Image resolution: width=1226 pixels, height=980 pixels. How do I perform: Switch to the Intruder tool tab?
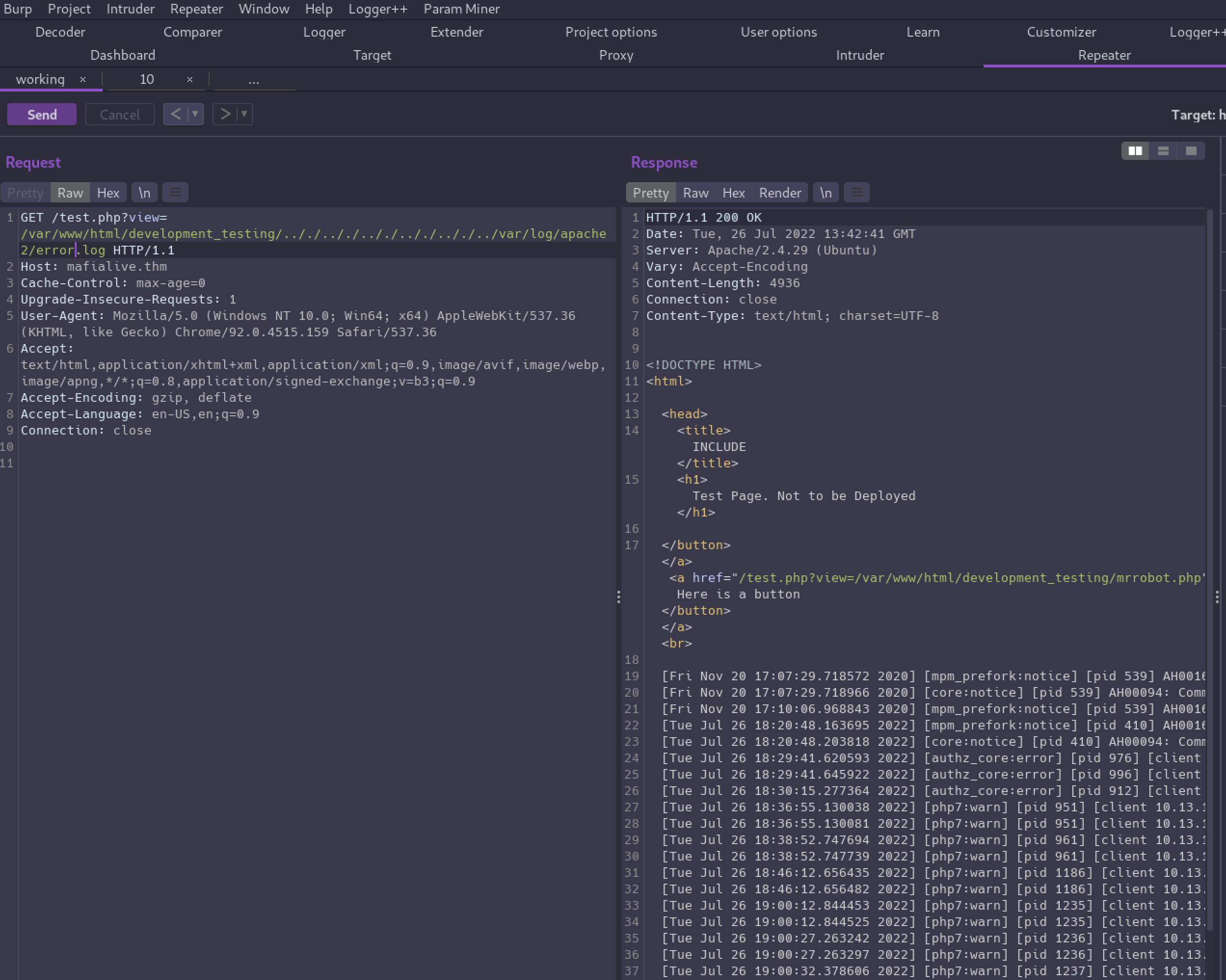coord(860,55)
